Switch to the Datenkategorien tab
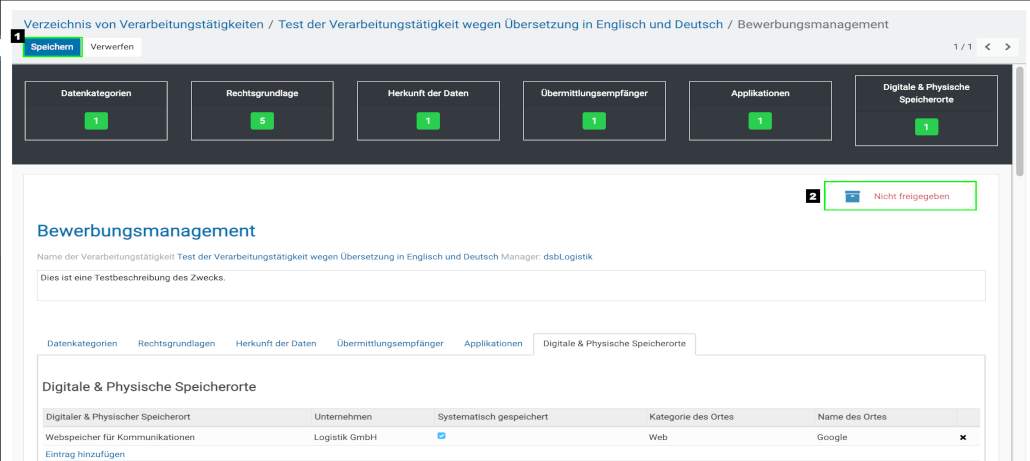1030x461 pixels. (x=82, y=343)
